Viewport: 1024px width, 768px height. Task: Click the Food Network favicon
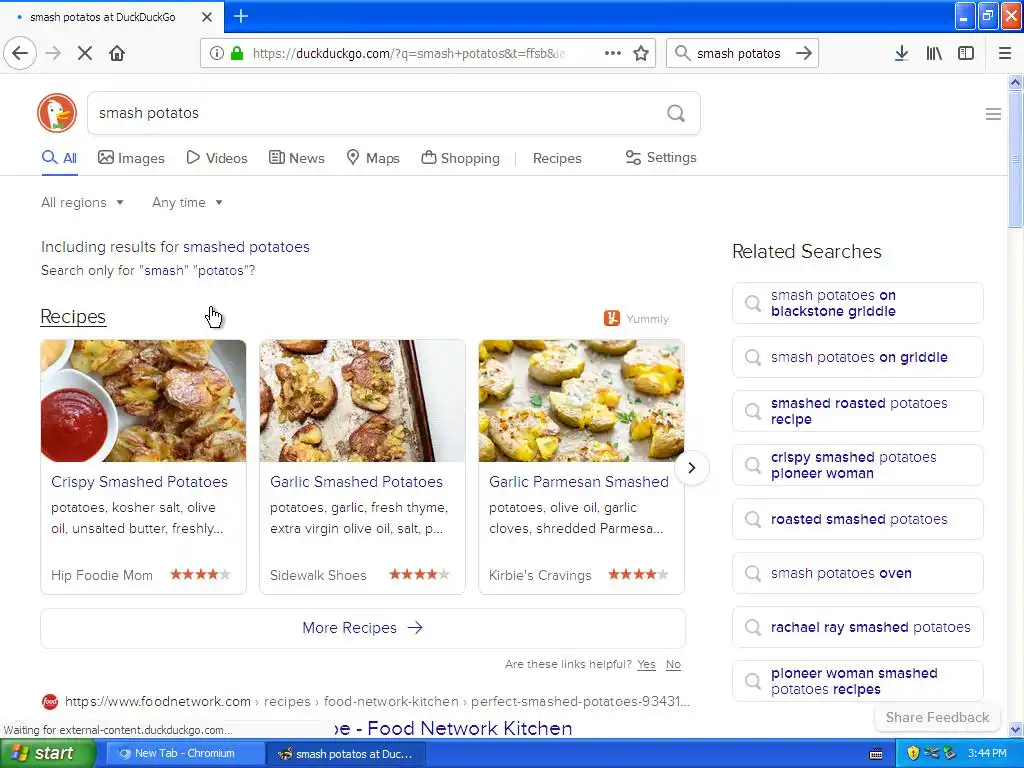(50, 701)
